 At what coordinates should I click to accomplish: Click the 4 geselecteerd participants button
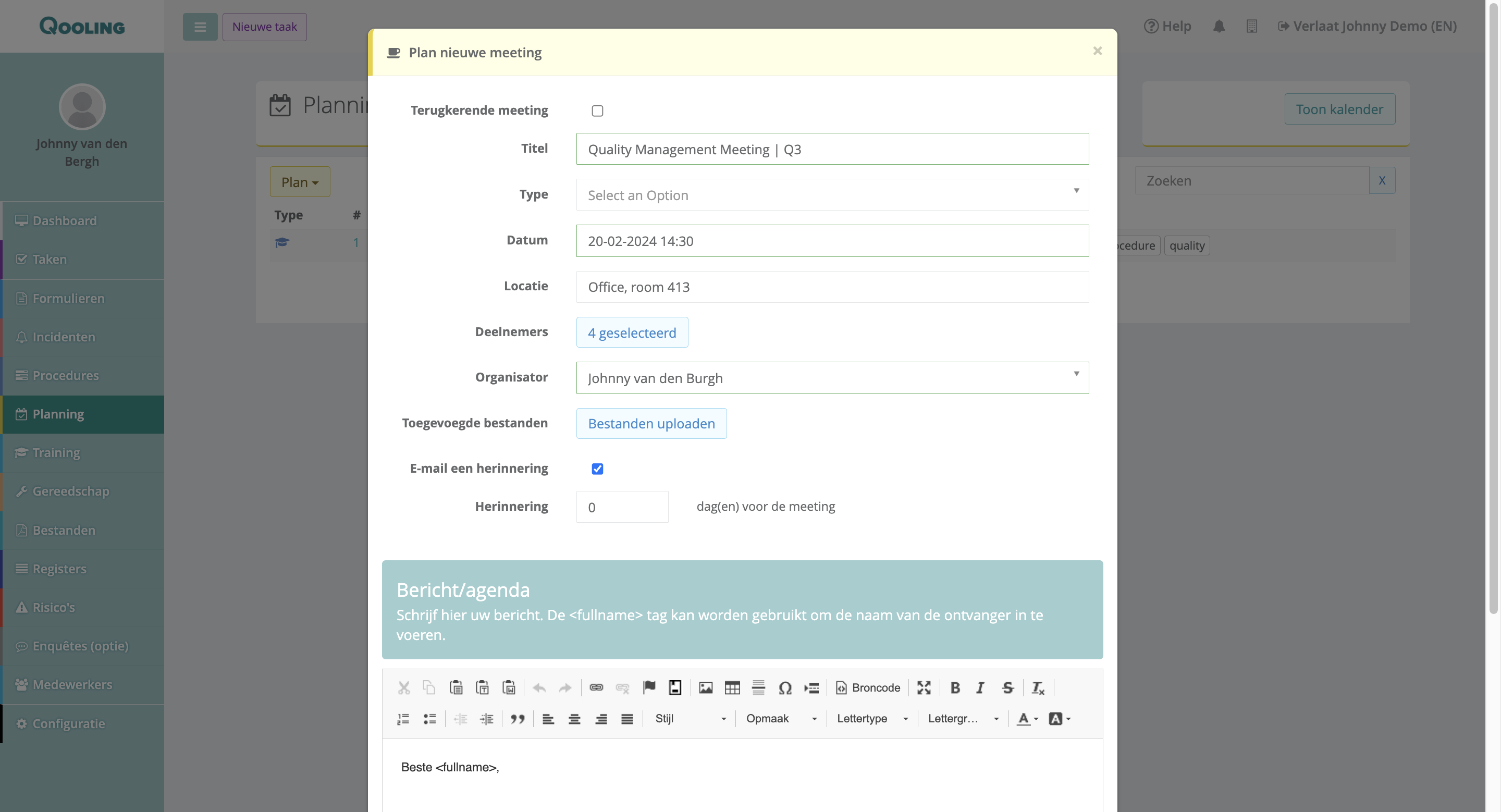[632, 333]
